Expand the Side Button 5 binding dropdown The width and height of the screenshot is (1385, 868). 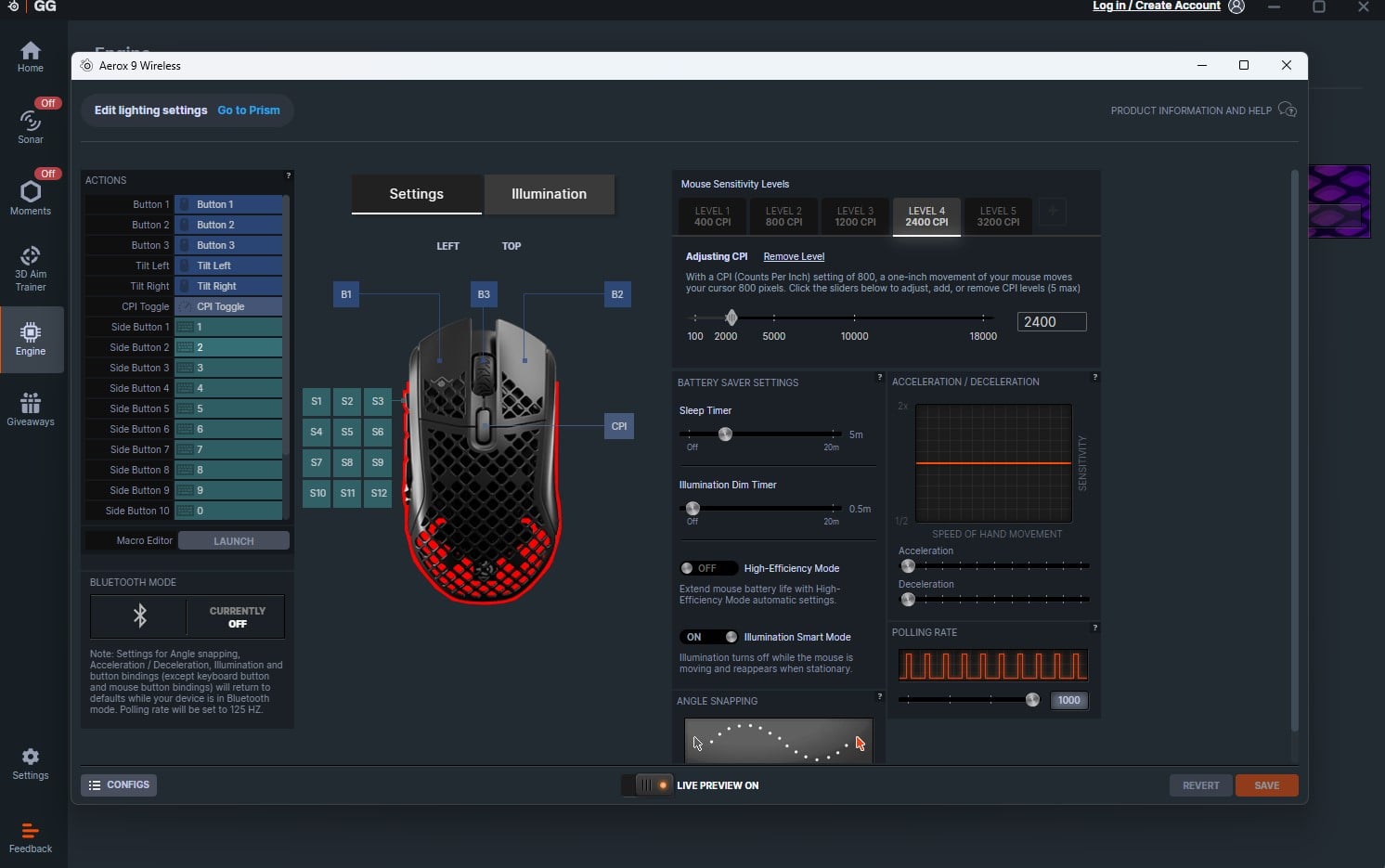point(228,408)
